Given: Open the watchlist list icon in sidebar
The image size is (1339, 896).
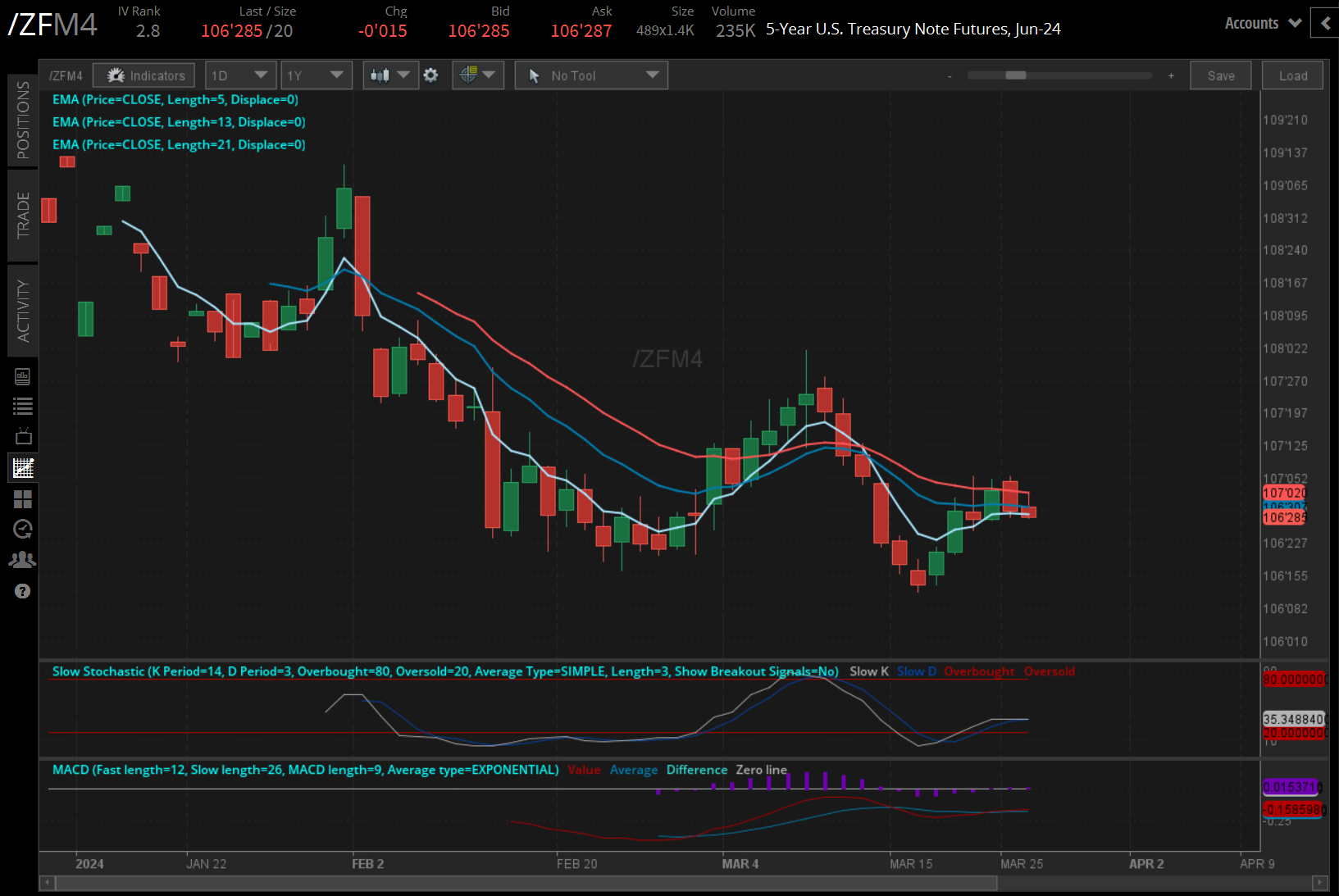Looking at the screenshot, I should (x=22, y=406).
